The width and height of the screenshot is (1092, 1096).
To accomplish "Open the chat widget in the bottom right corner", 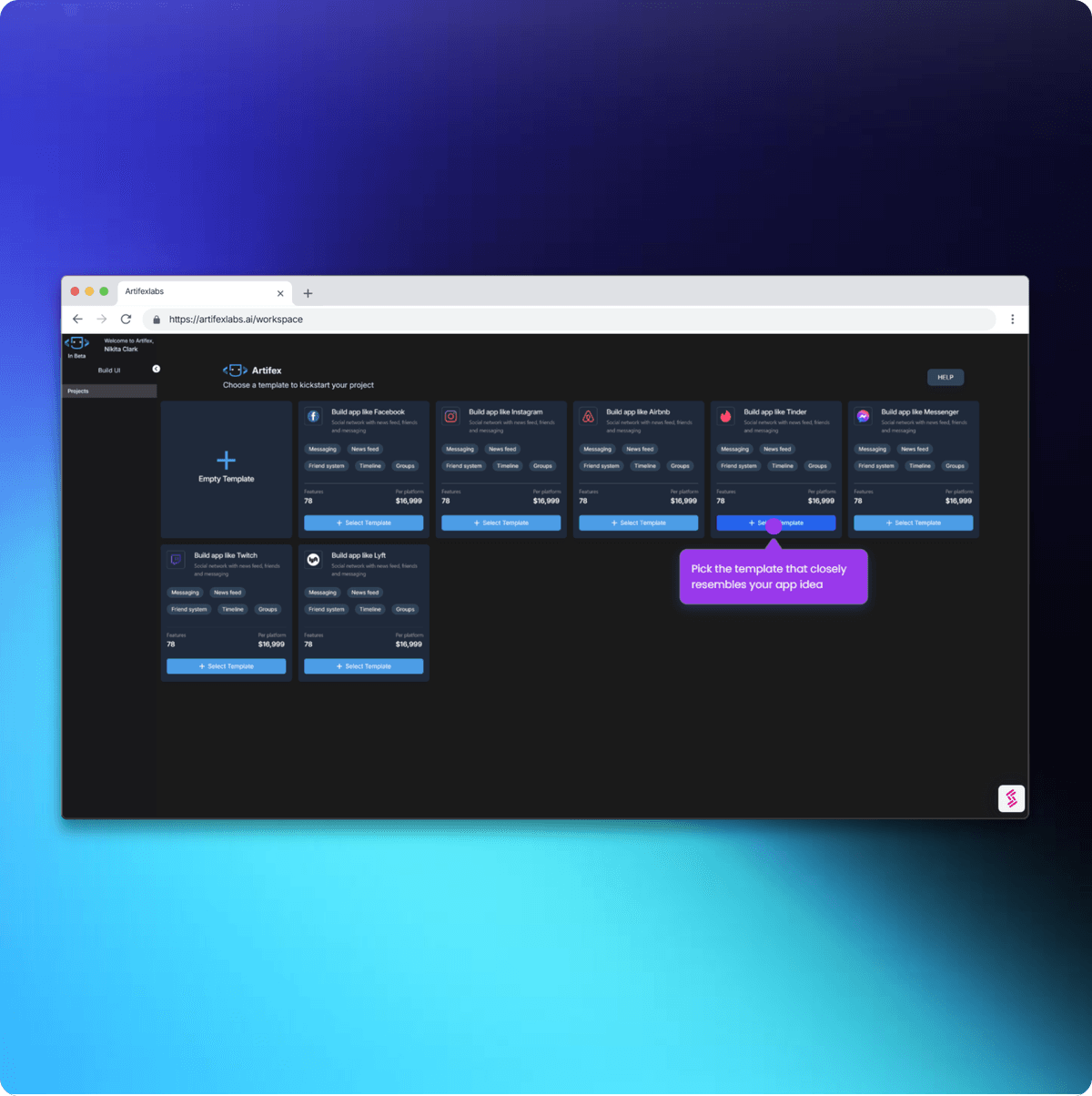I will [1010, 798].
